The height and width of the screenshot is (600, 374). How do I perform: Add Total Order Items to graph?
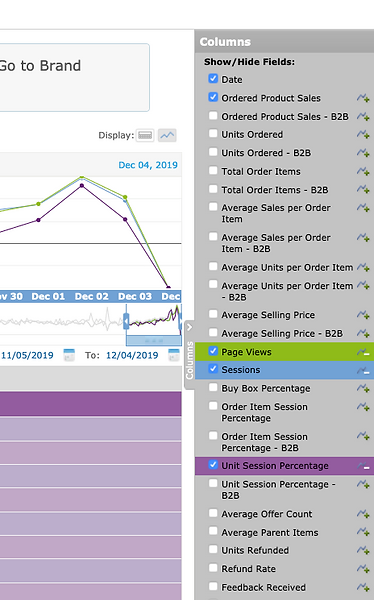click(363, 171)
